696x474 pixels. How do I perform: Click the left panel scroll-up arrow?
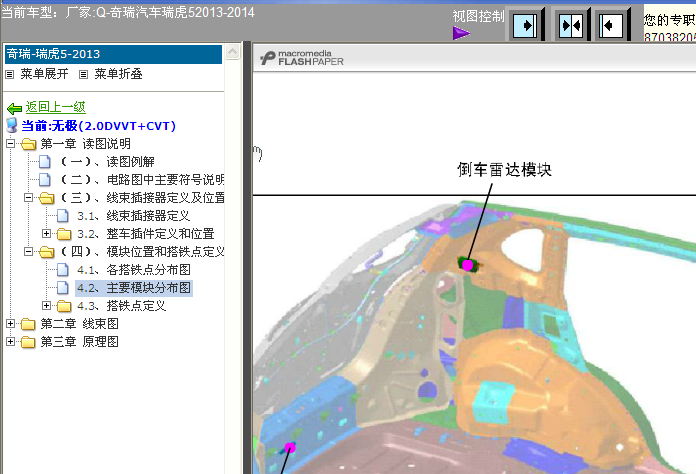(232, 52)
